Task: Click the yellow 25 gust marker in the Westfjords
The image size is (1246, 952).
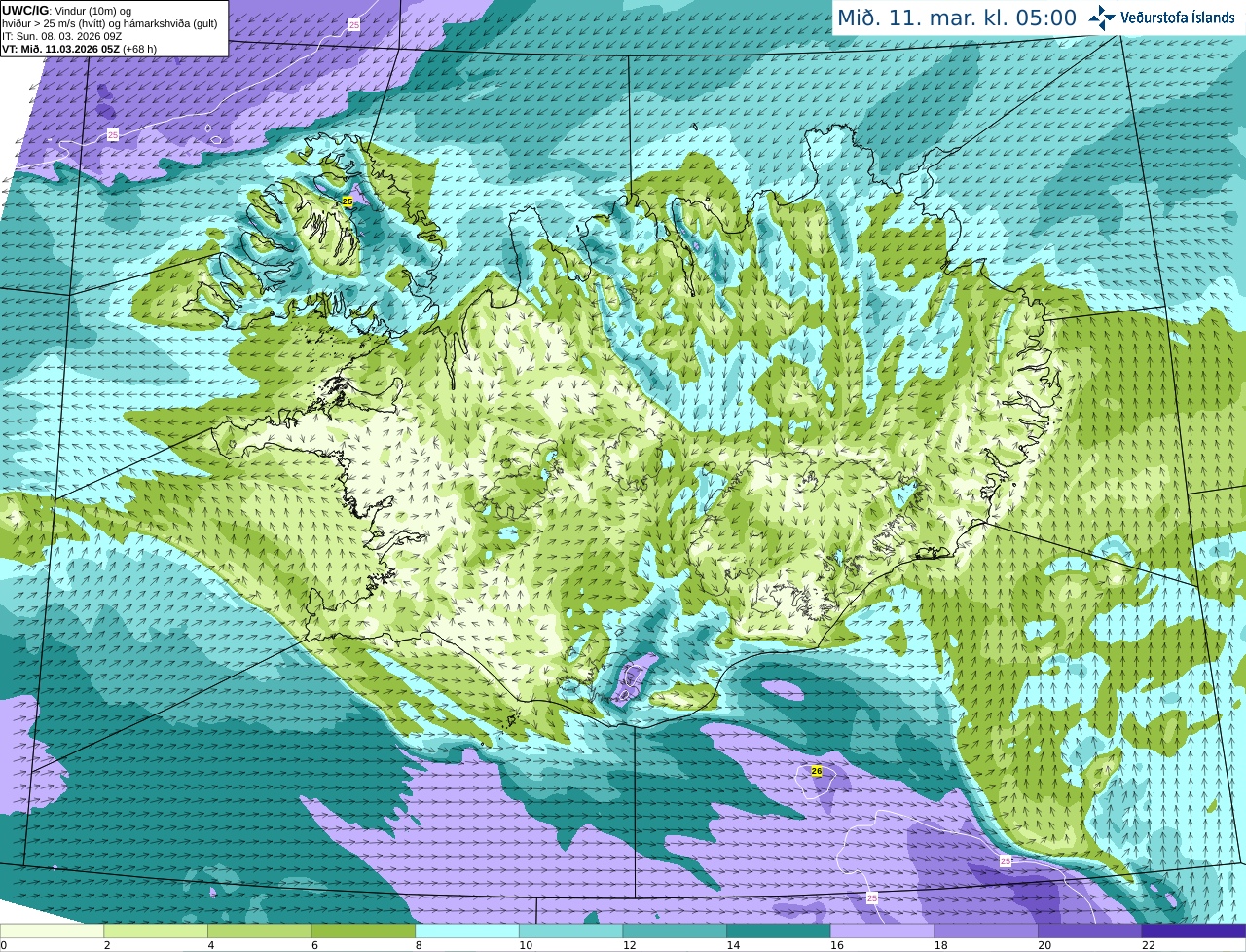Action: [347, 201]
